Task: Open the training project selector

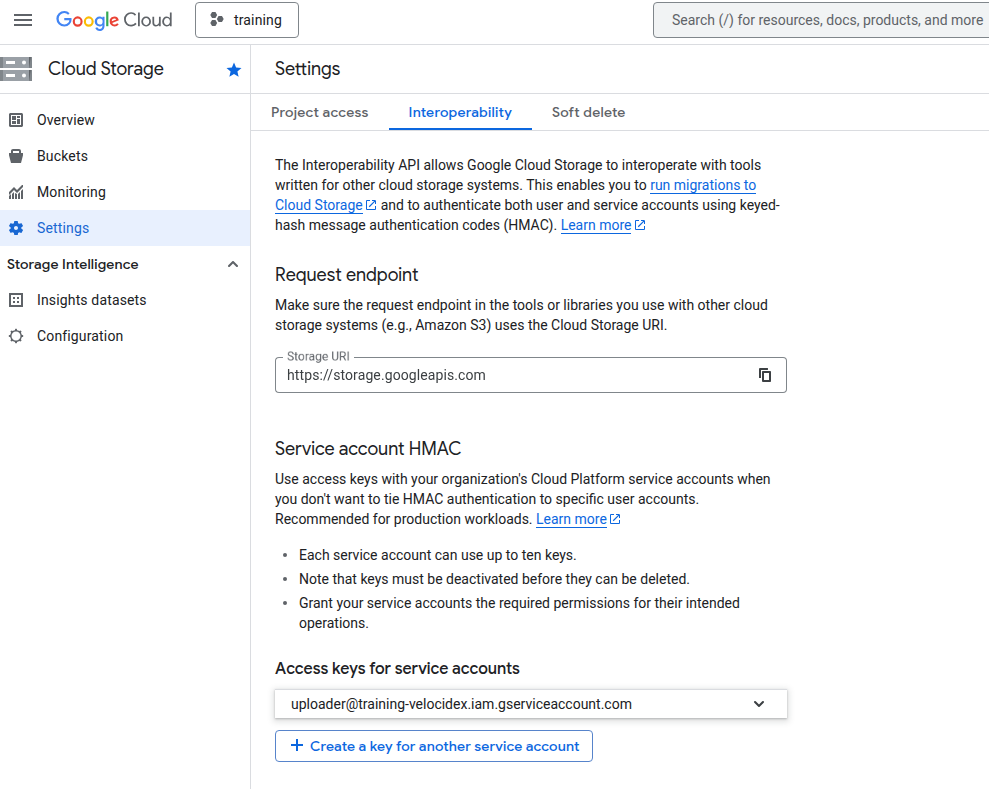Action: [247, 20]
